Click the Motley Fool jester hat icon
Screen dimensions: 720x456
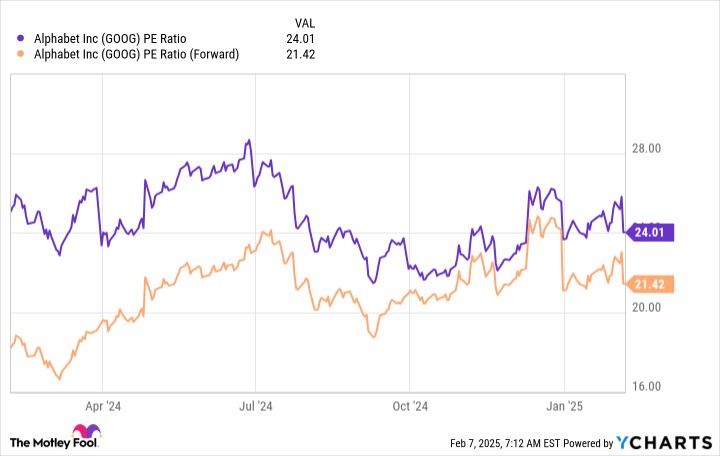click(x=86, y=431)
